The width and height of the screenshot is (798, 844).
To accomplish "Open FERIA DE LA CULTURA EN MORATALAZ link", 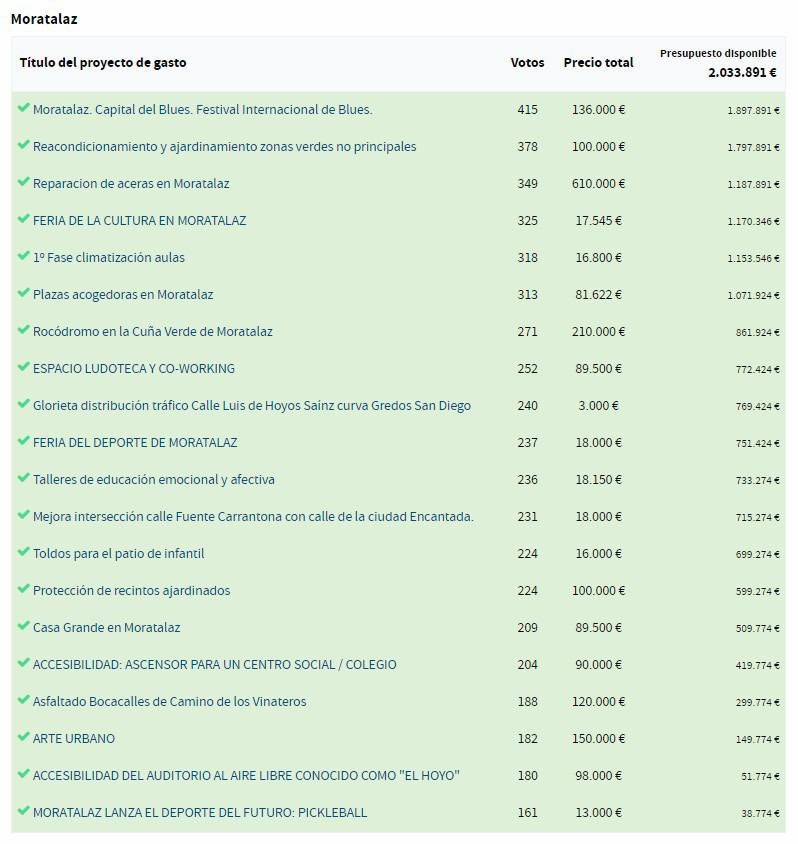I will pyautogui.click(x=139, y=221).
